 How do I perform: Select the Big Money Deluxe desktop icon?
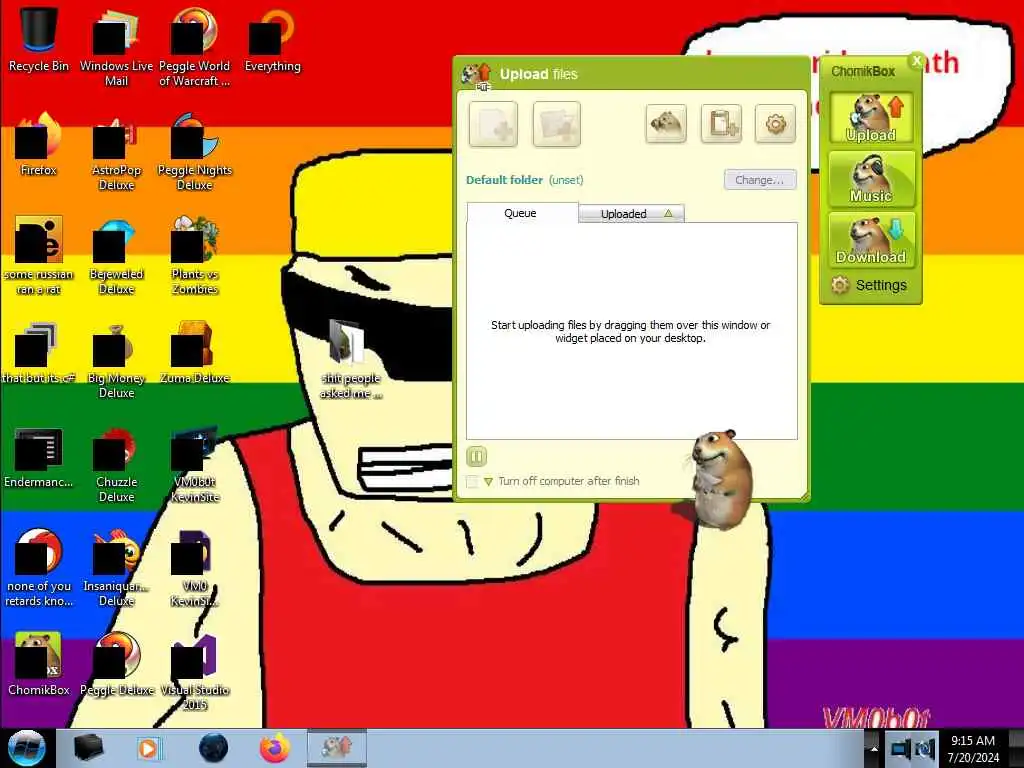116,359
